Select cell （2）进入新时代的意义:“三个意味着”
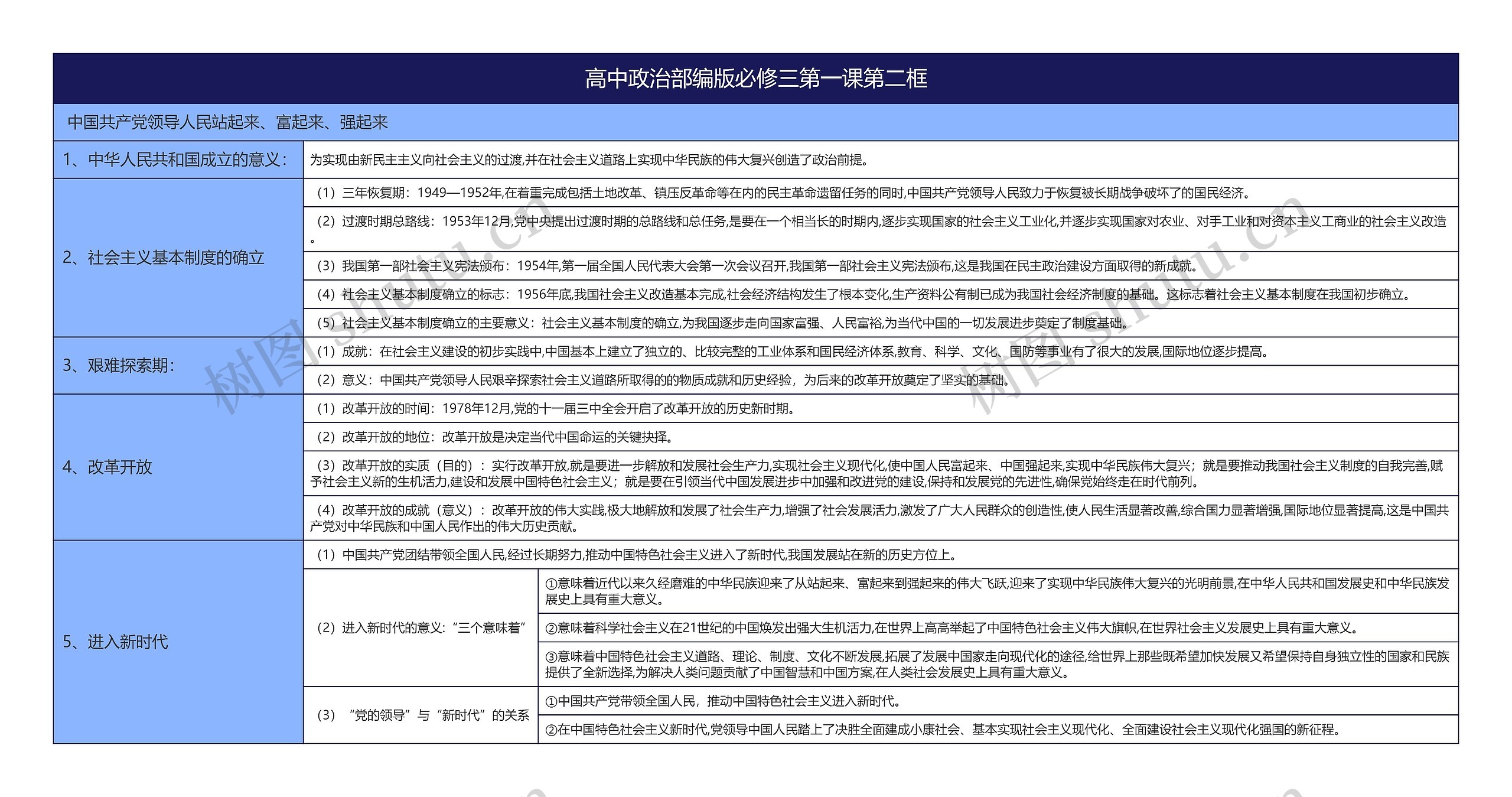The image size is (1512, 797). pos(421,627)
